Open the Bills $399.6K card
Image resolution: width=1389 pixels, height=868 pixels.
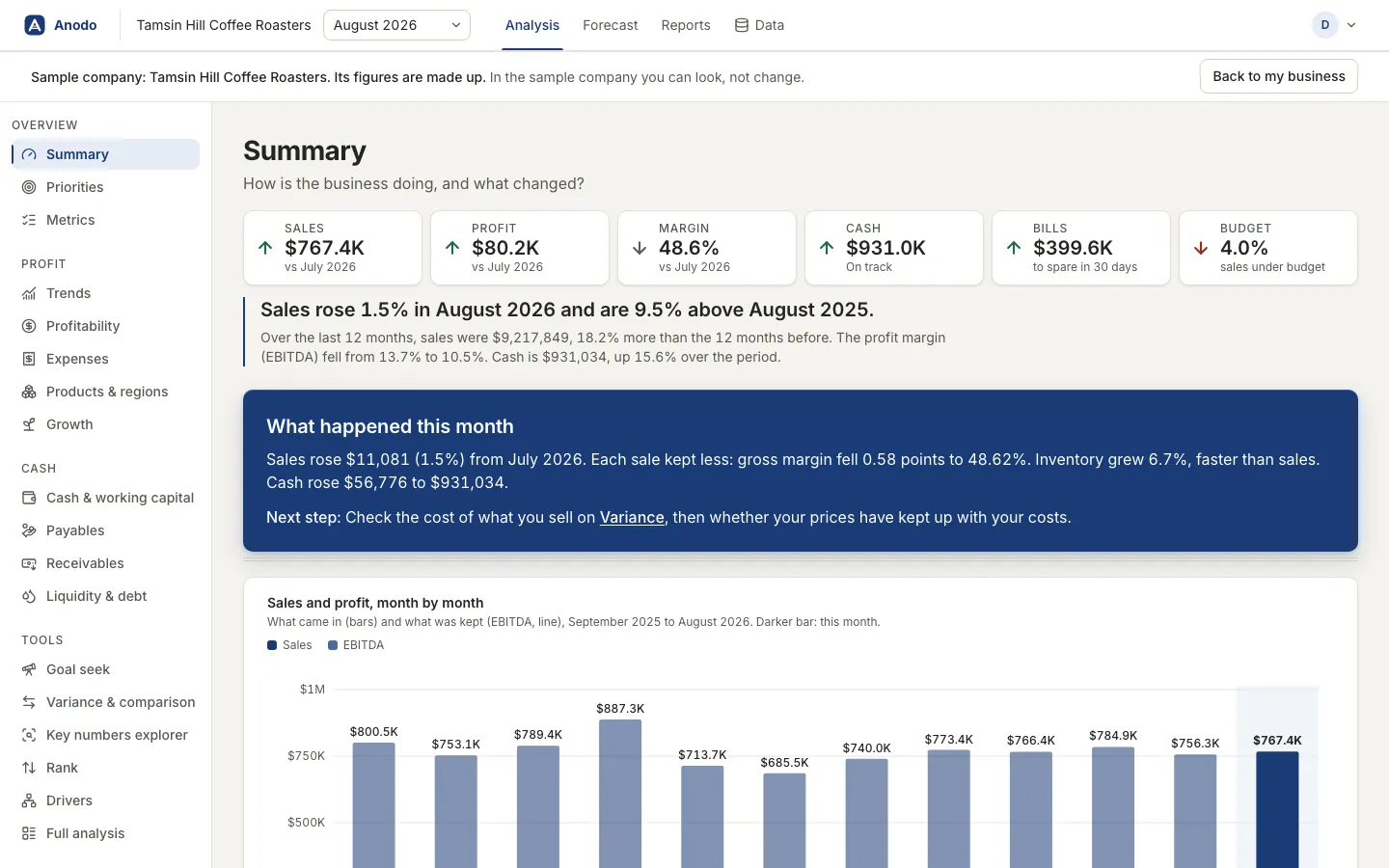1081,248
